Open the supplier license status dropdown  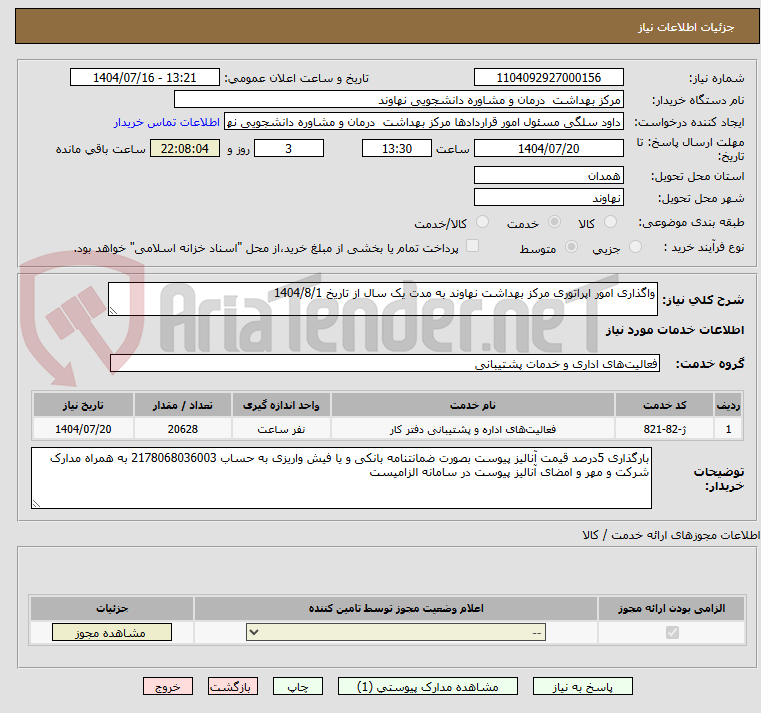(396, 632)
